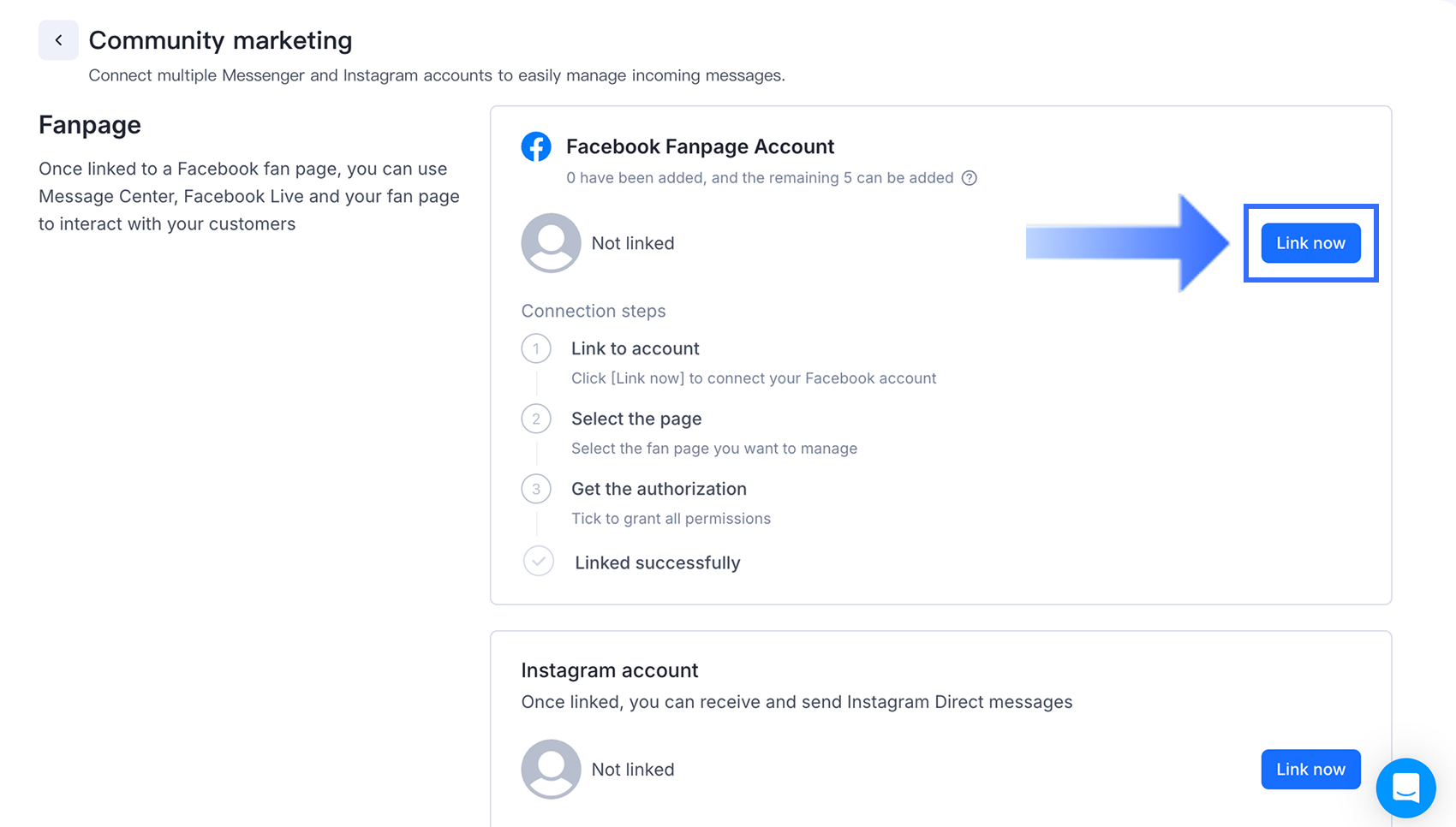The image size is (1456, 827).
Task: Click step 3 circle icon
Action: (x=536, y=489)
